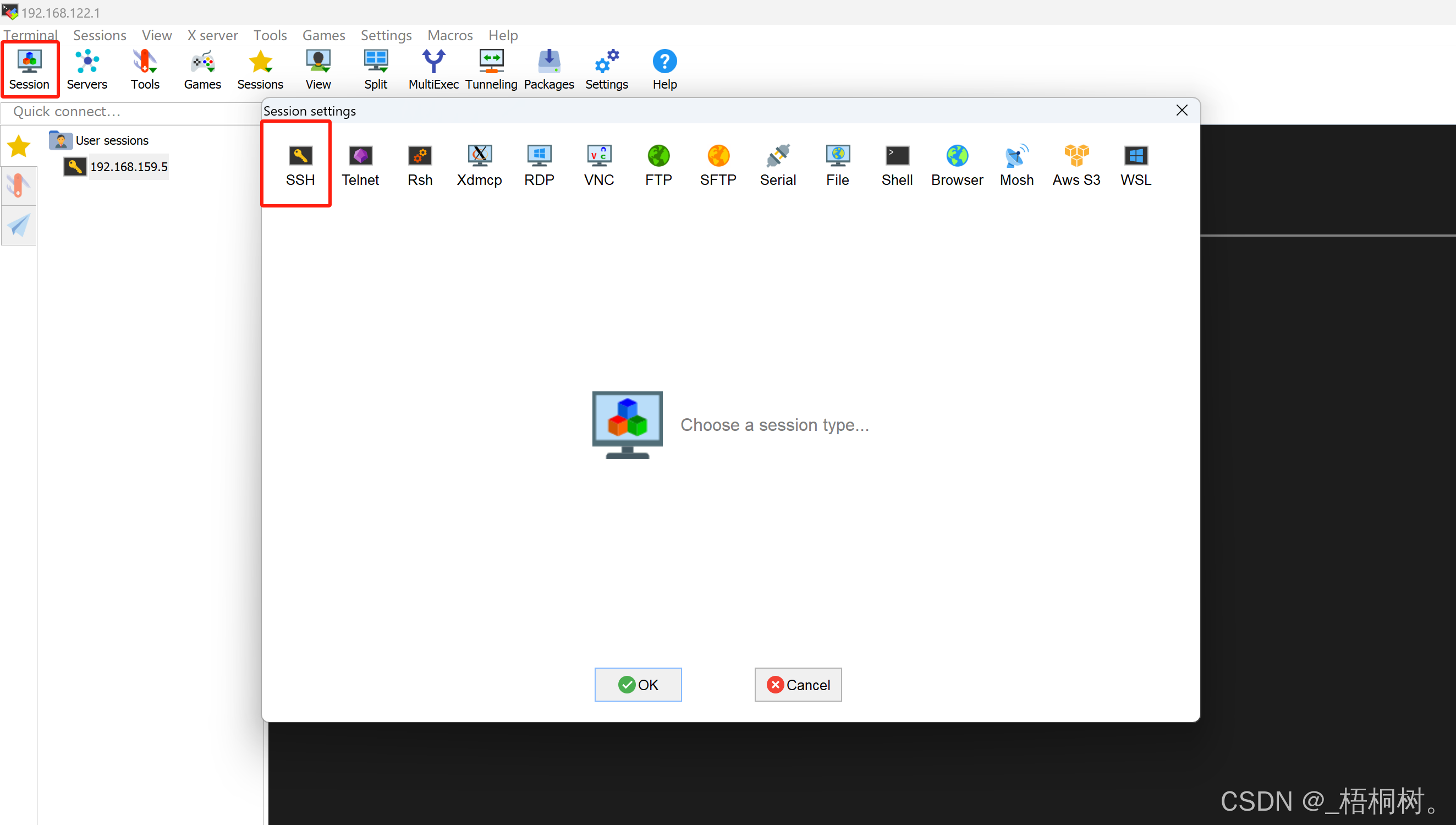Select the SSH session type
The width and height of the screenshot is (1456, 825).
coord(300,165)
